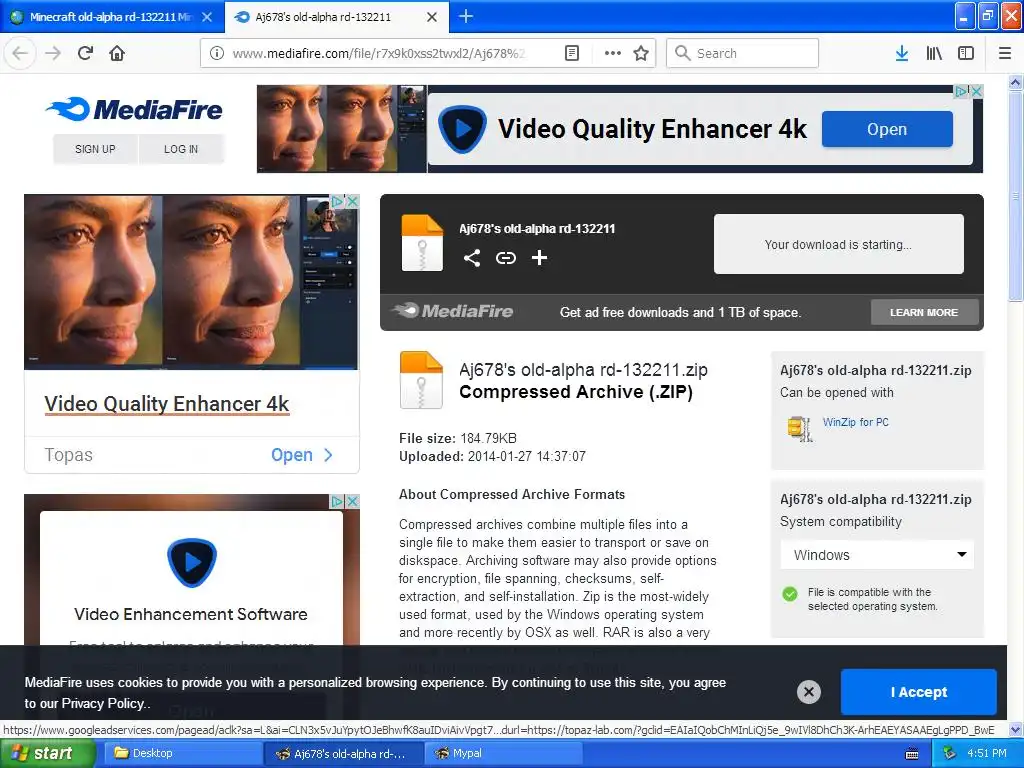Click the taskbar clock 4:51 PM
The width and height of the screenshot is (1024, 768).
(x=987, y=753)
